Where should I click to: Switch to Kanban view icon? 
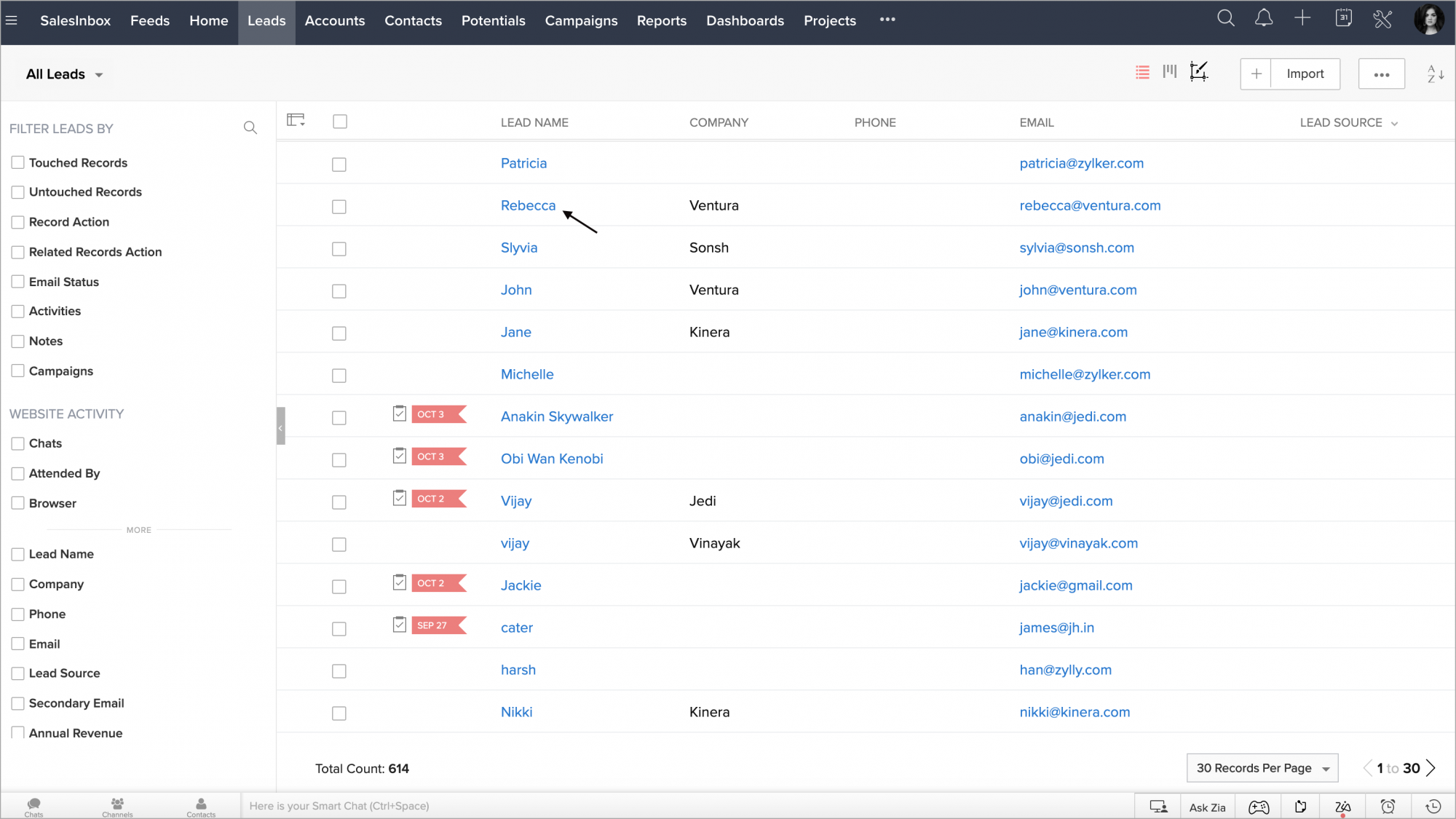click(x=1170, y=71)
